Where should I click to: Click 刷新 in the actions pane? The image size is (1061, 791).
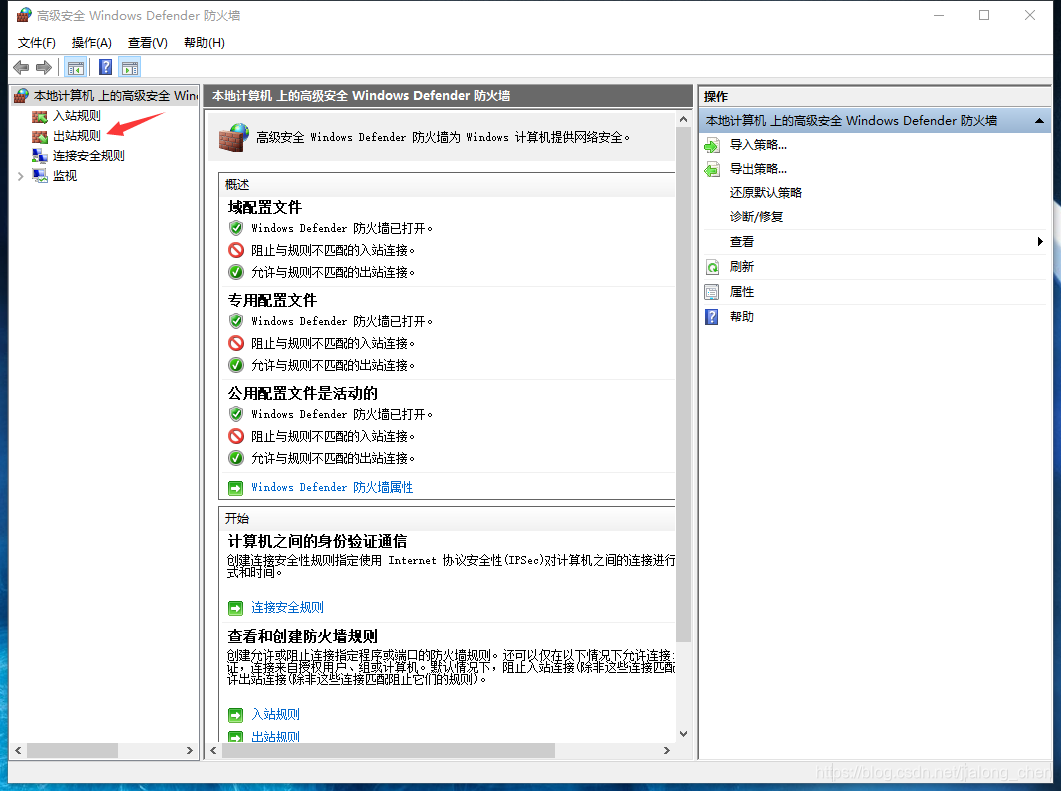(742, 267)
